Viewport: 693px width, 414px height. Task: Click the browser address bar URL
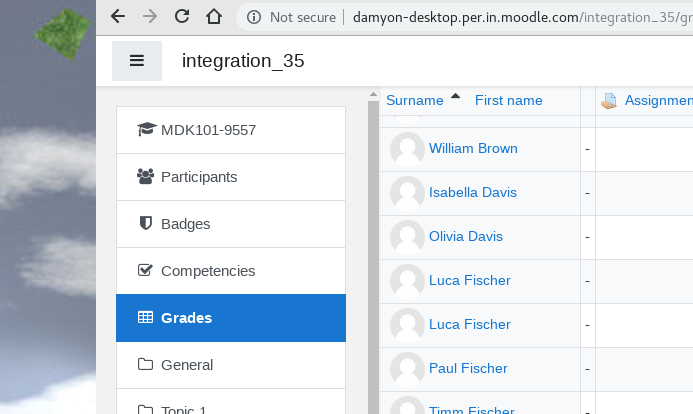pyautogui.click(x=522, y=17)
